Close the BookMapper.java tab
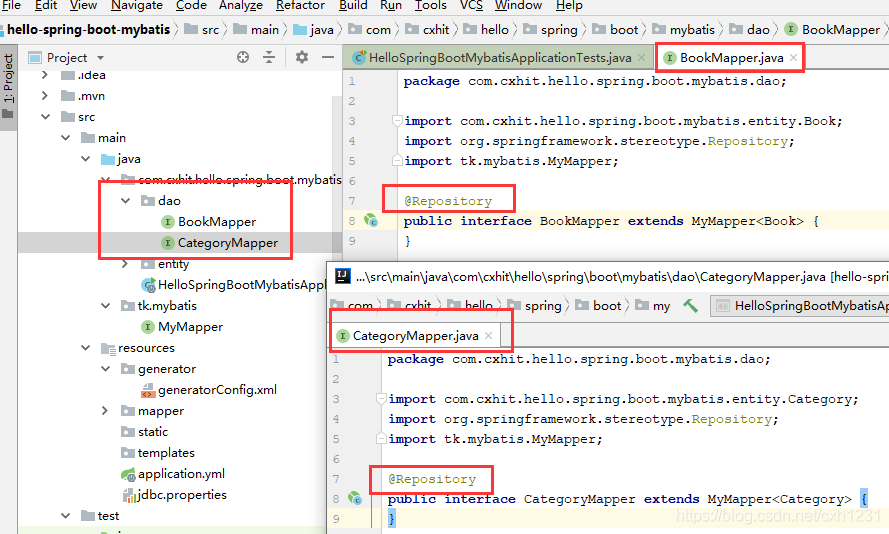889x534 pixels. (x=793, y=57)
